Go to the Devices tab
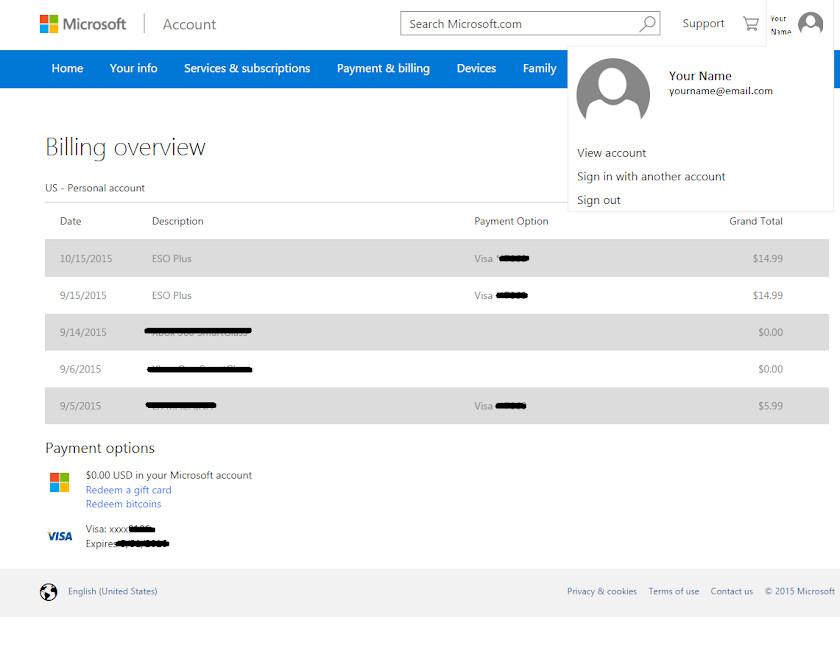Image resolution: width=840 pixels, height=668 pixels. click(x=476, y=69)
